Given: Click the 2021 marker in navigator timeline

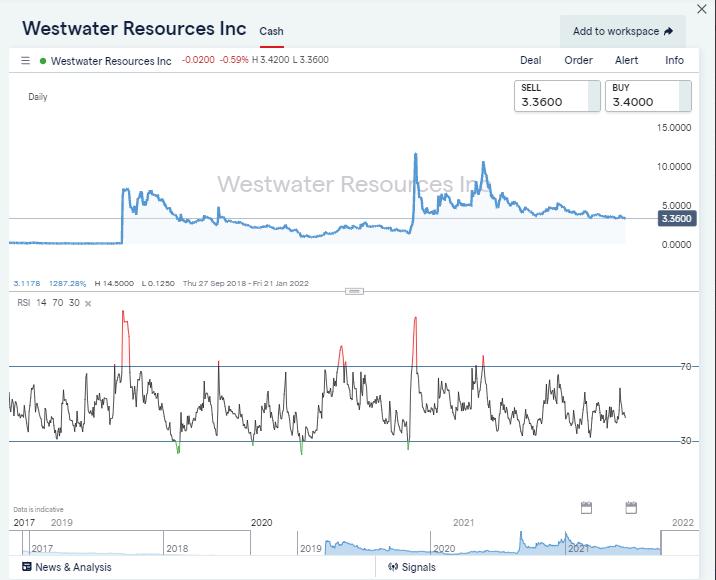Looking at the screenshot, I should pos(578,548).
